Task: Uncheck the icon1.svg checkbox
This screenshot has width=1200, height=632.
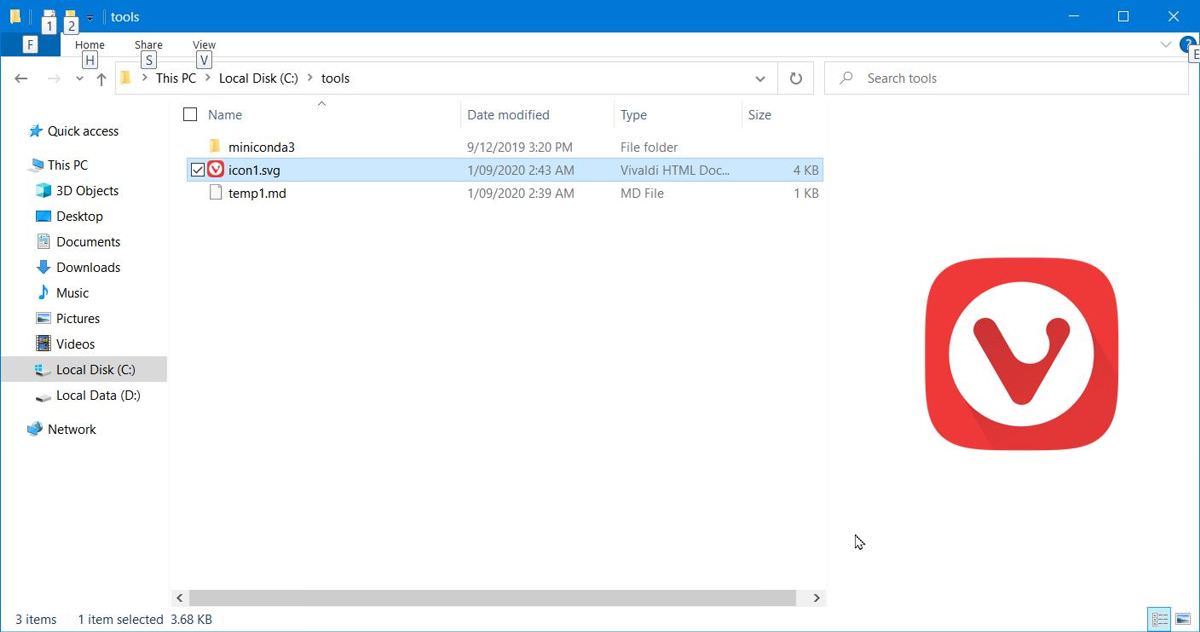Action: 197,170
